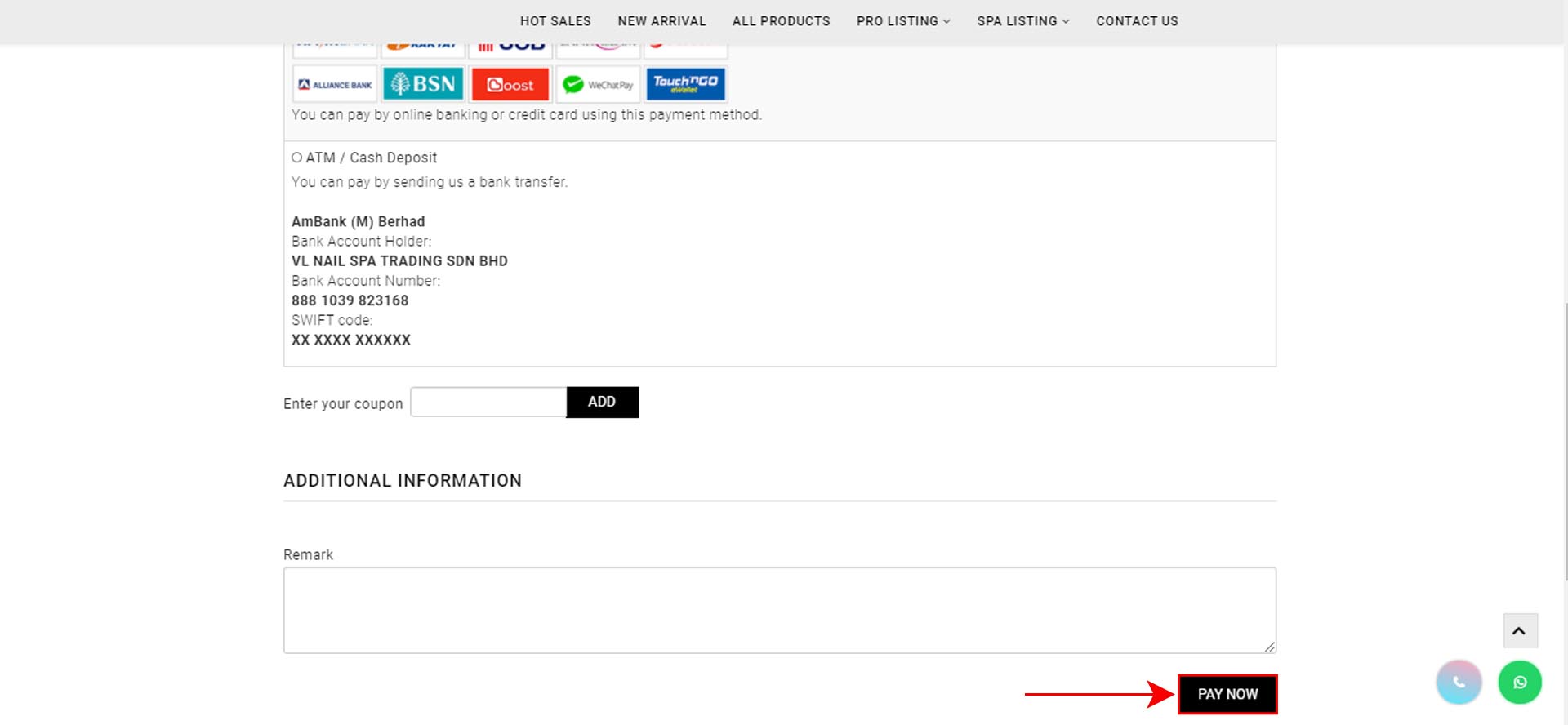Tap the floating phone call icon
Screen dimensions: 1568x725
1459,682
